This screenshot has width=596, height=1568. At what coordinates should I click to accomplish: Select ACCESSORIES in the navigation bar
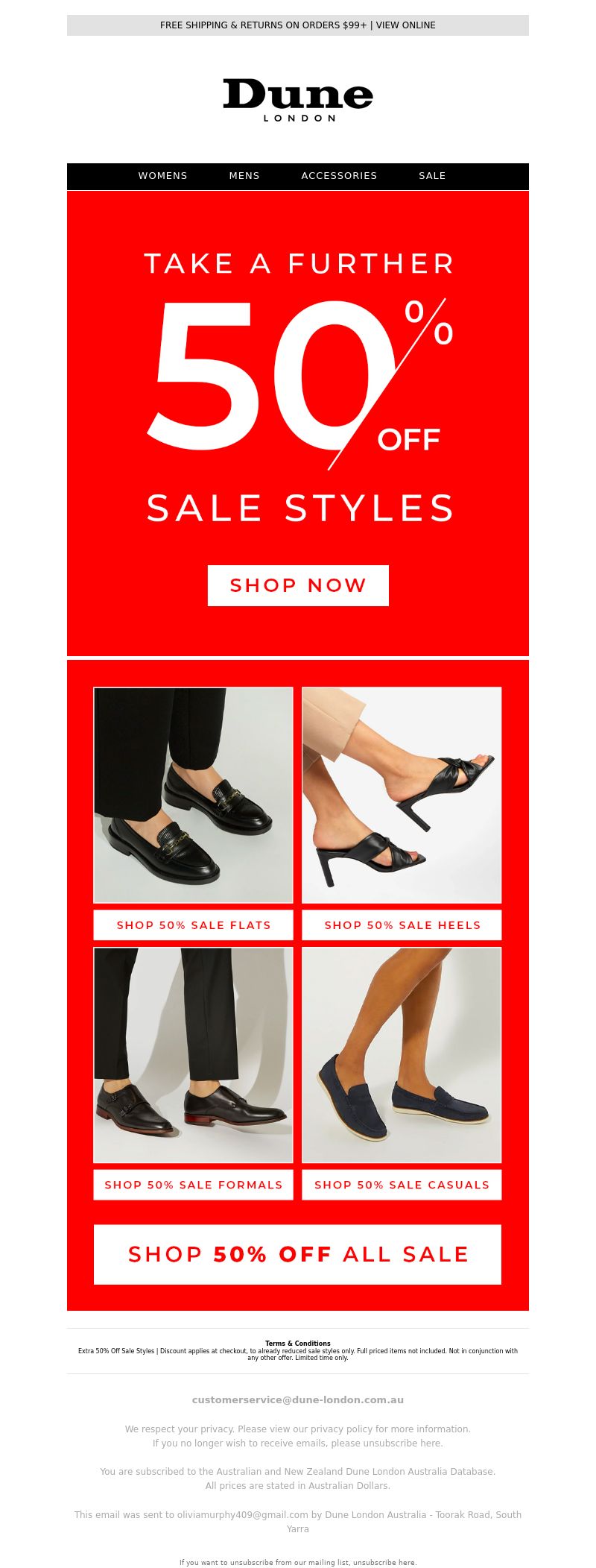(339, 176)
